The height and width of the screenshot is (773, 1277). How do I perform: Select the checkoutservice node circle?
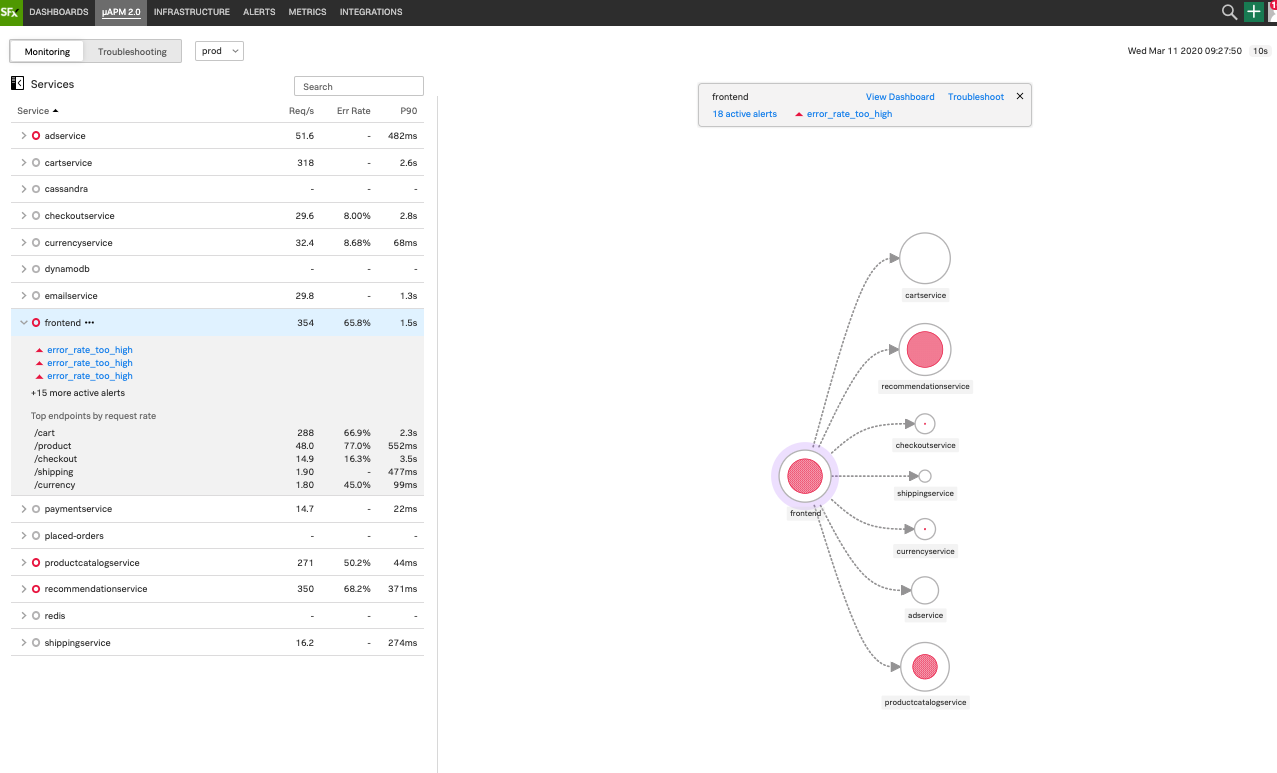pyautogui.click(x=925, y=424)
